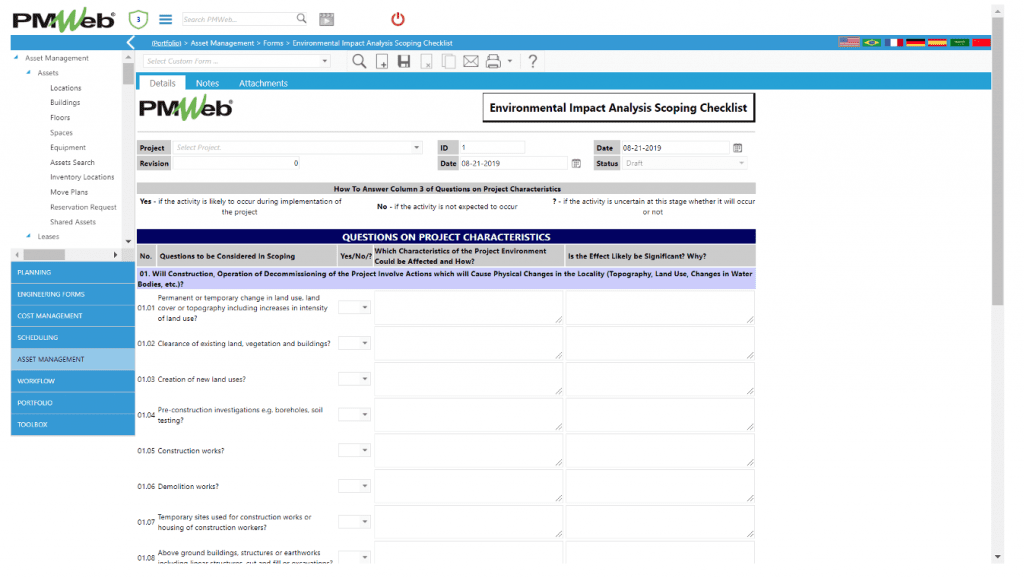
Task: Open the TOOLBOX module menu
Action: click(72, 425)
